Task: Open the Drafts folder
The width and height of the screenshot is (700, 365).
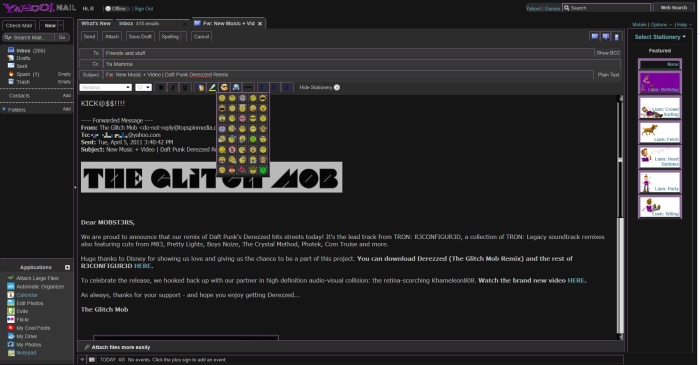Action: (24, 58)
